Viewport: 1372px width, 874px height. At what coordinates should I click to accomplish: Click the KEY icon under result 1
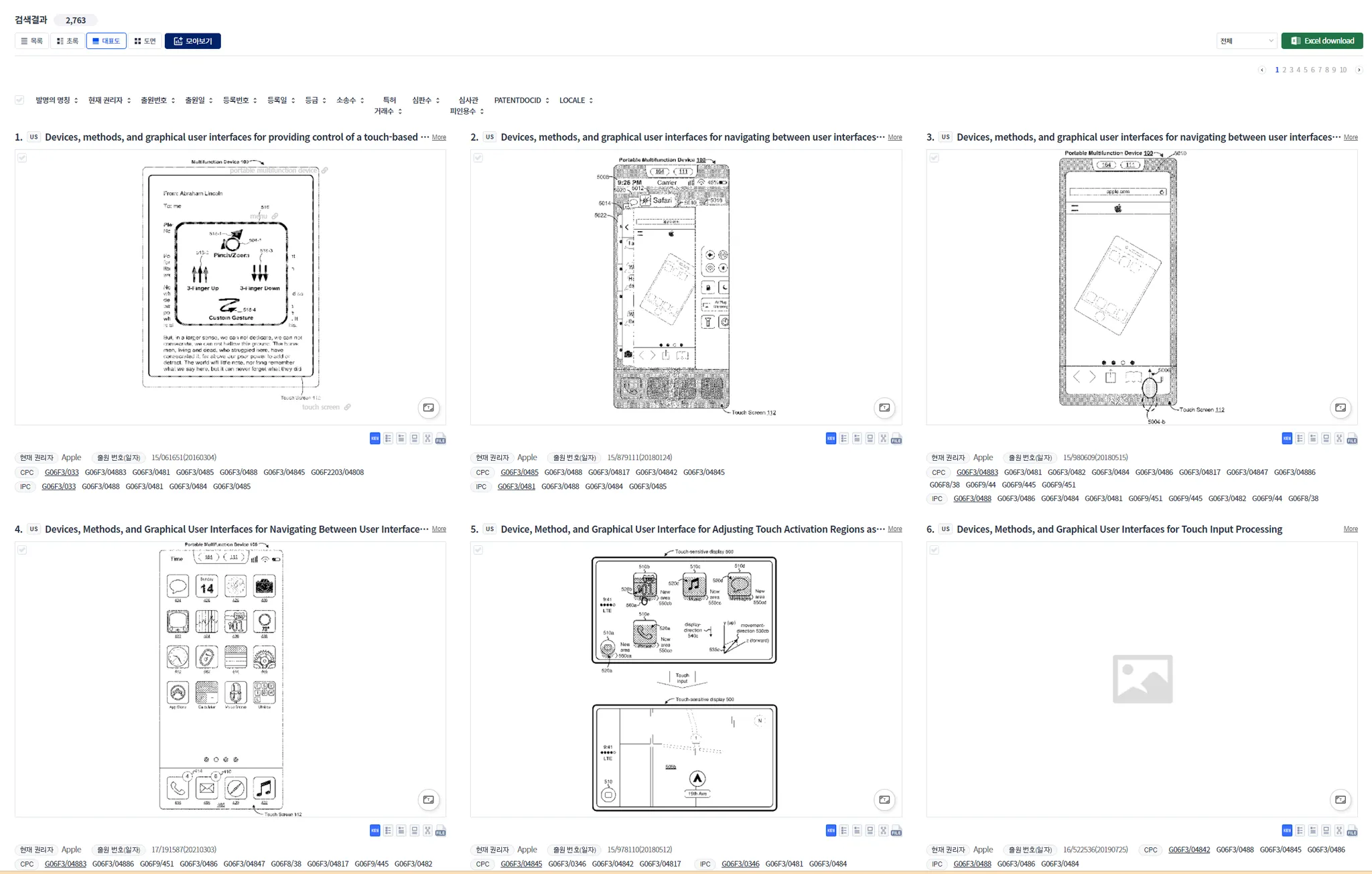(x=374, y=439)
